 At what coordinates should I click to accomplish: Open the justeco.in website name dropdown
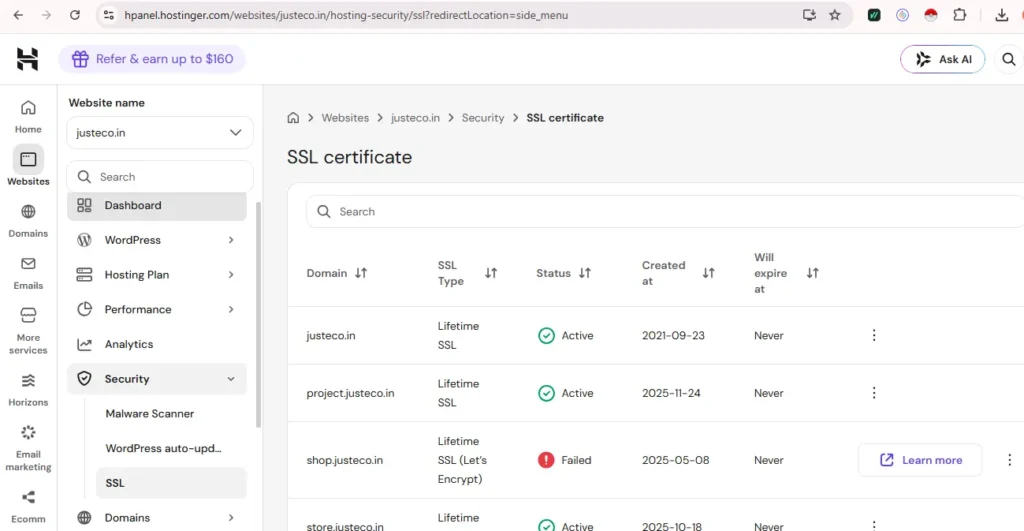click(160, 133)
